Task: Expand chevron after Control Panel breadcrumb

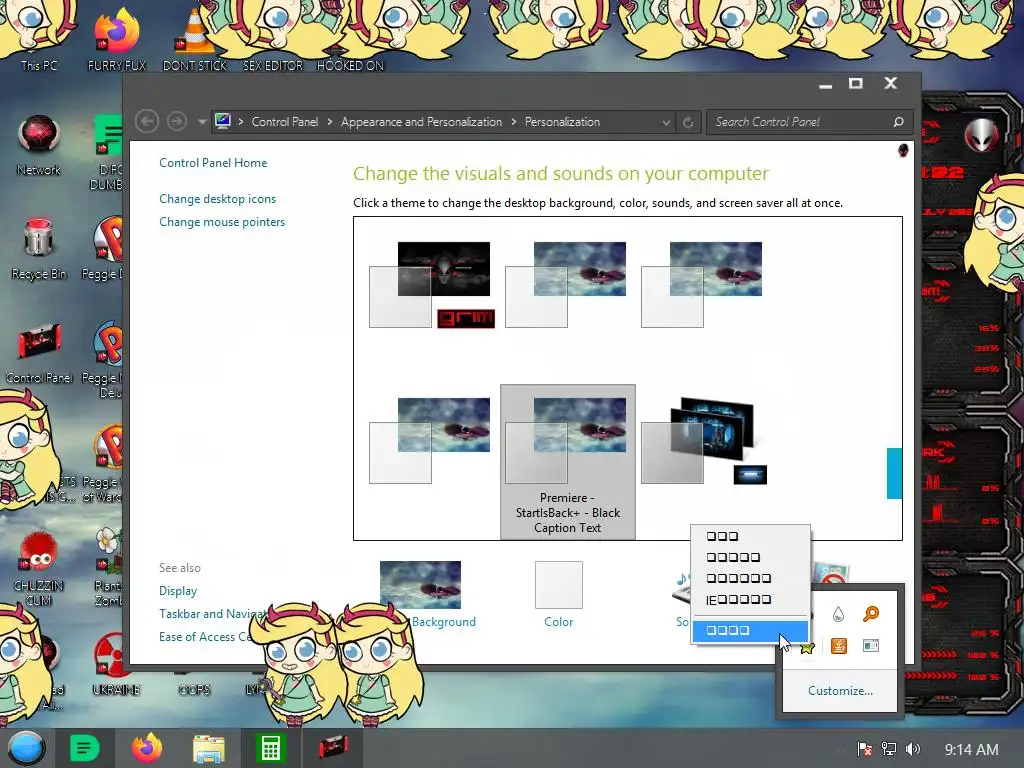Action: click(x=330, y=122)
